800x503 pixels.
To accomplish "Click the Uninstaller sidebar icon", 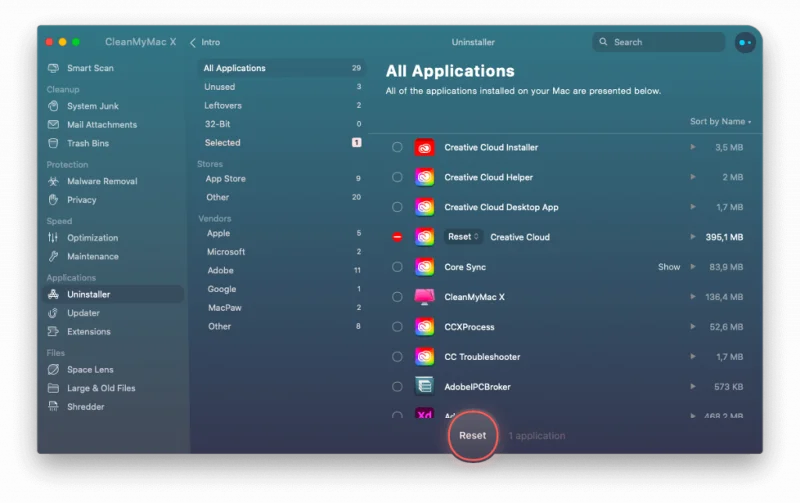I will click(x=53, y=294).
